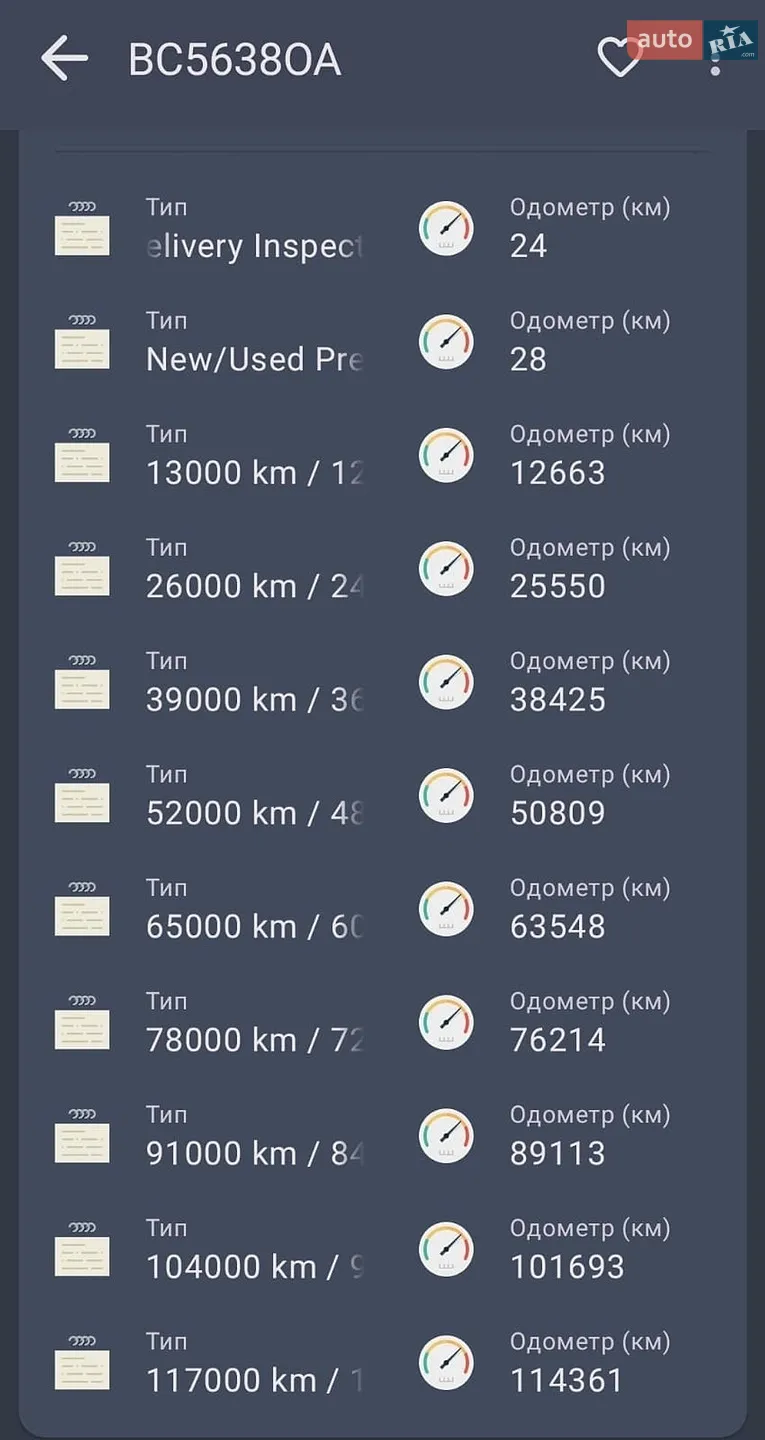Screen dimensions: 765x1440
Task: Click the odometer gauge icon showing 12663 km
Action: (x=446, y=455)
